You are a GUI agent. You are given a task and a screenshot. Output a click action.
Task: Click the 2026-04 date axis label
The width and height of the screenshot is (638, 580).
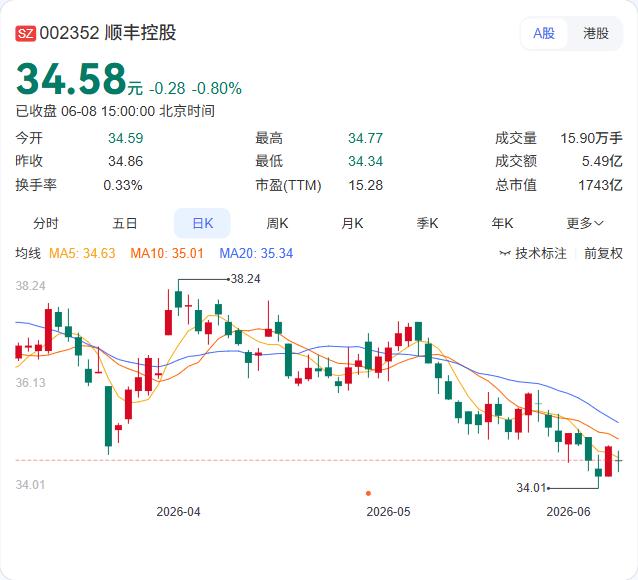click(x=178, y=511)
